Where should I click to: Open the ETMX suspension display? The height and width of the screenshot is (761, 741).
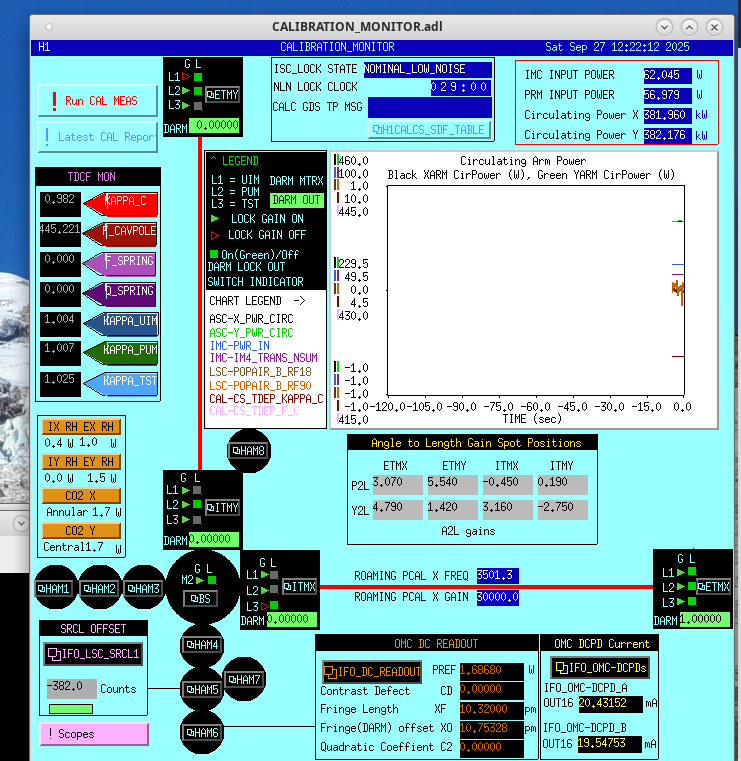(713, 586)
